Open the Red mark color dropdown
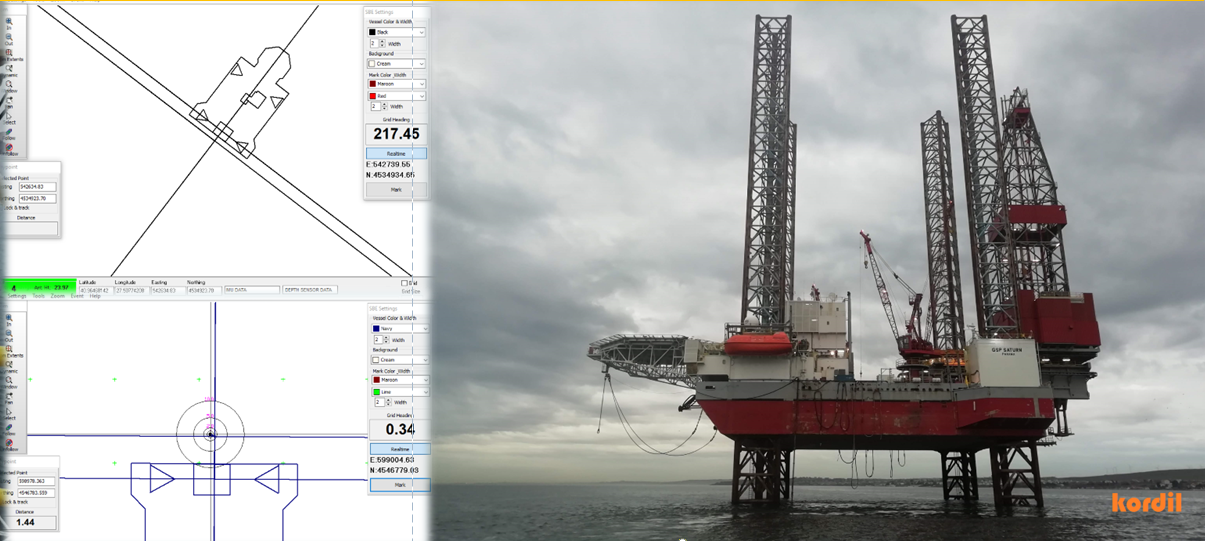The height and width of the screenshot is (541, 1205). (x=397, y=96)
